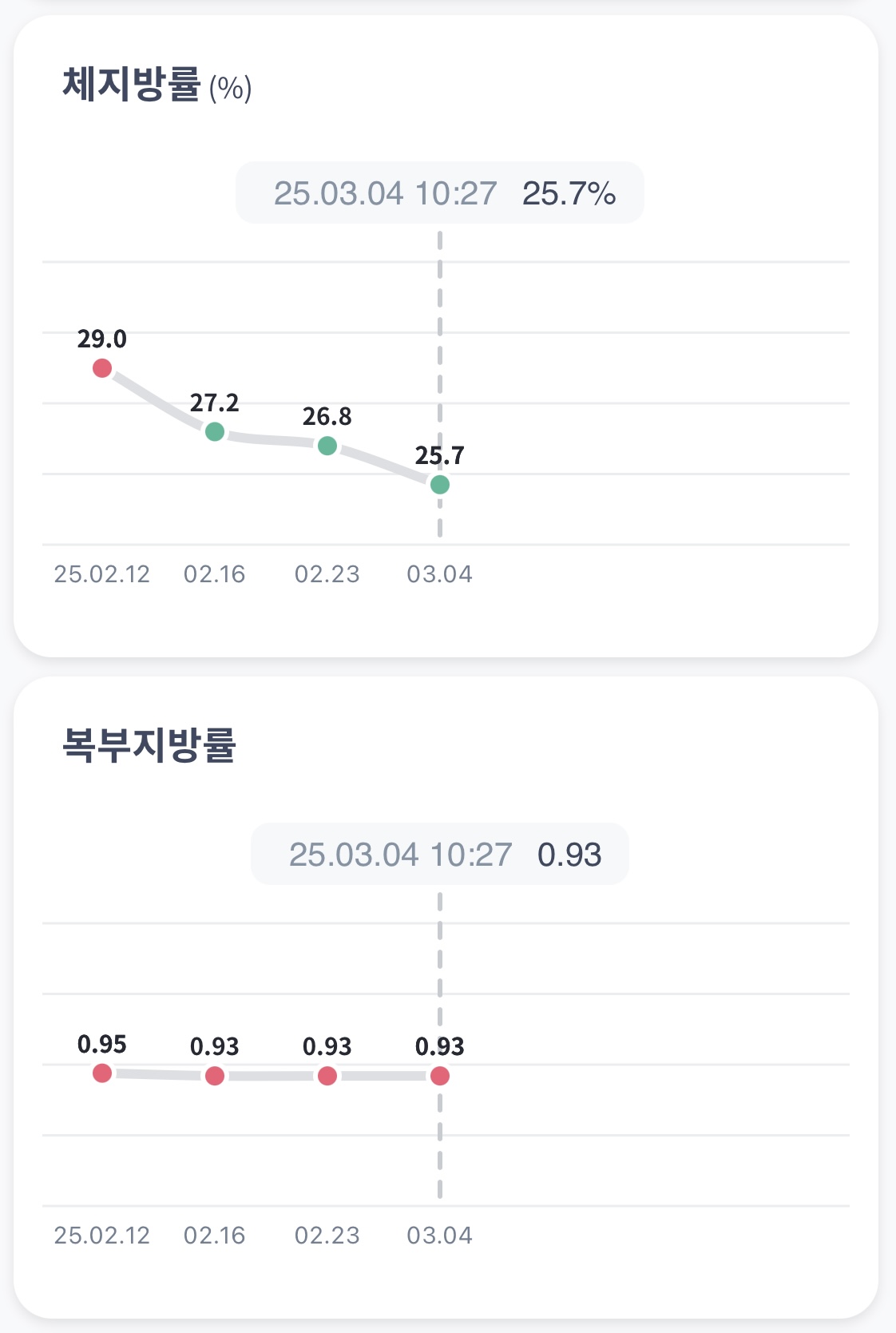
Task: Tap 02.16 date label under 복부지방률 chart
Action: click(x=215, y=1236)
